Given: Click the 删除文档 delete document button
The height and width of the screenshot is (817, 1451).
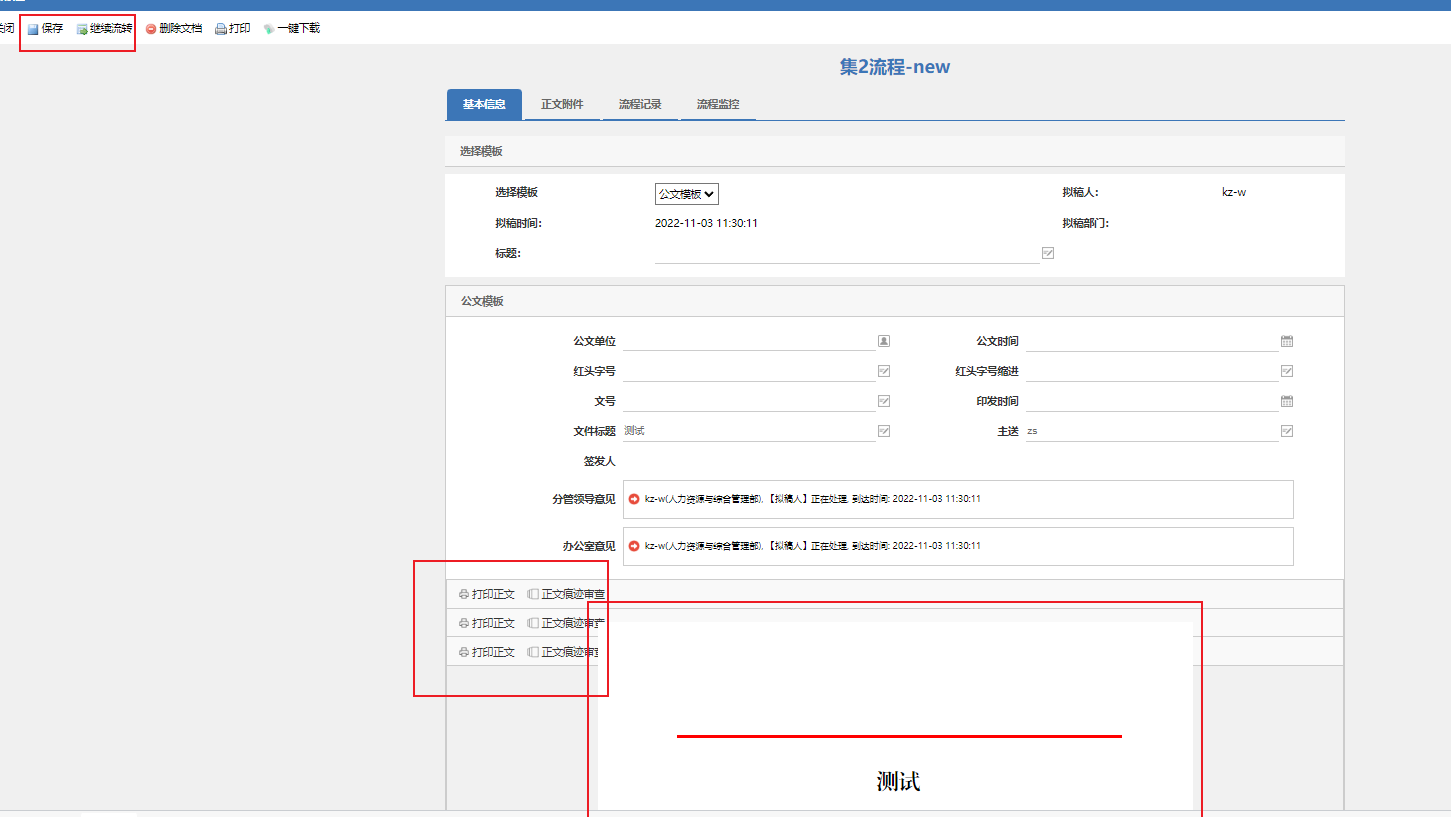Looking at the screenshot, I should pos(174,29).
